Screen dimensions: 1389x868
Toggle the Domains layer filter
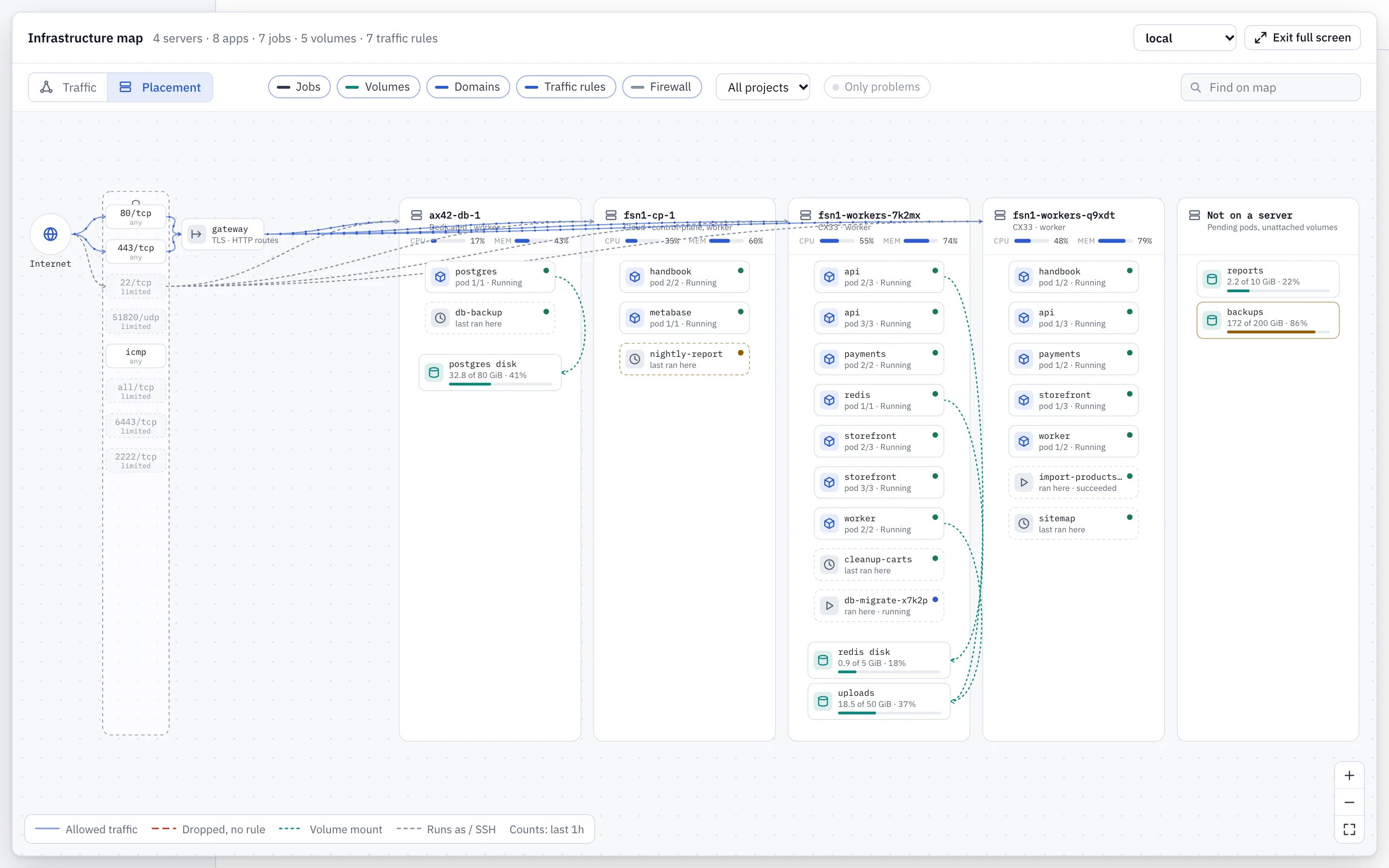[468, 87]
